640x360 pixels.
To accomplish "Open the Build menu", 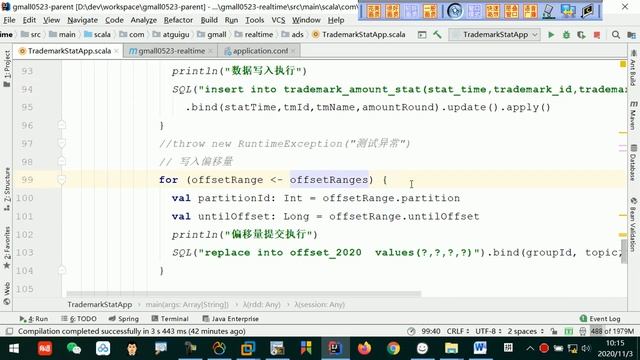I will (209, 20).
